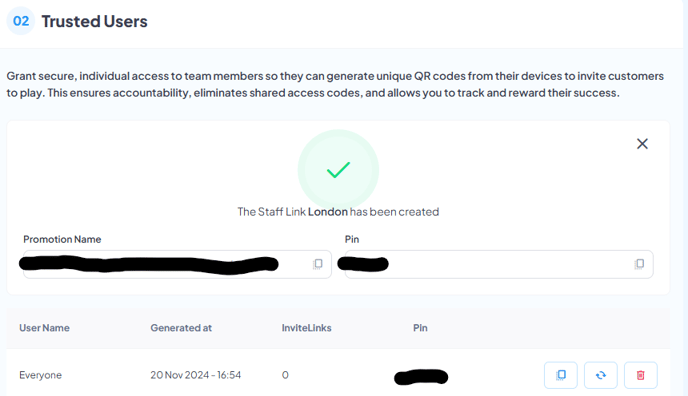Click the hidden pin in Everyone row
This screenshot has height=396, width=688.
coord(421,377)
